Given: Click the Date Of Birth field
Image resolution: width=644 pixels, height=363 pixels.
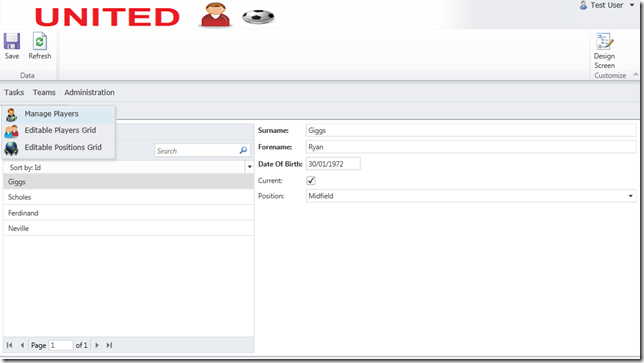Looking at the screenshot, I should click(x=333, y=163).
